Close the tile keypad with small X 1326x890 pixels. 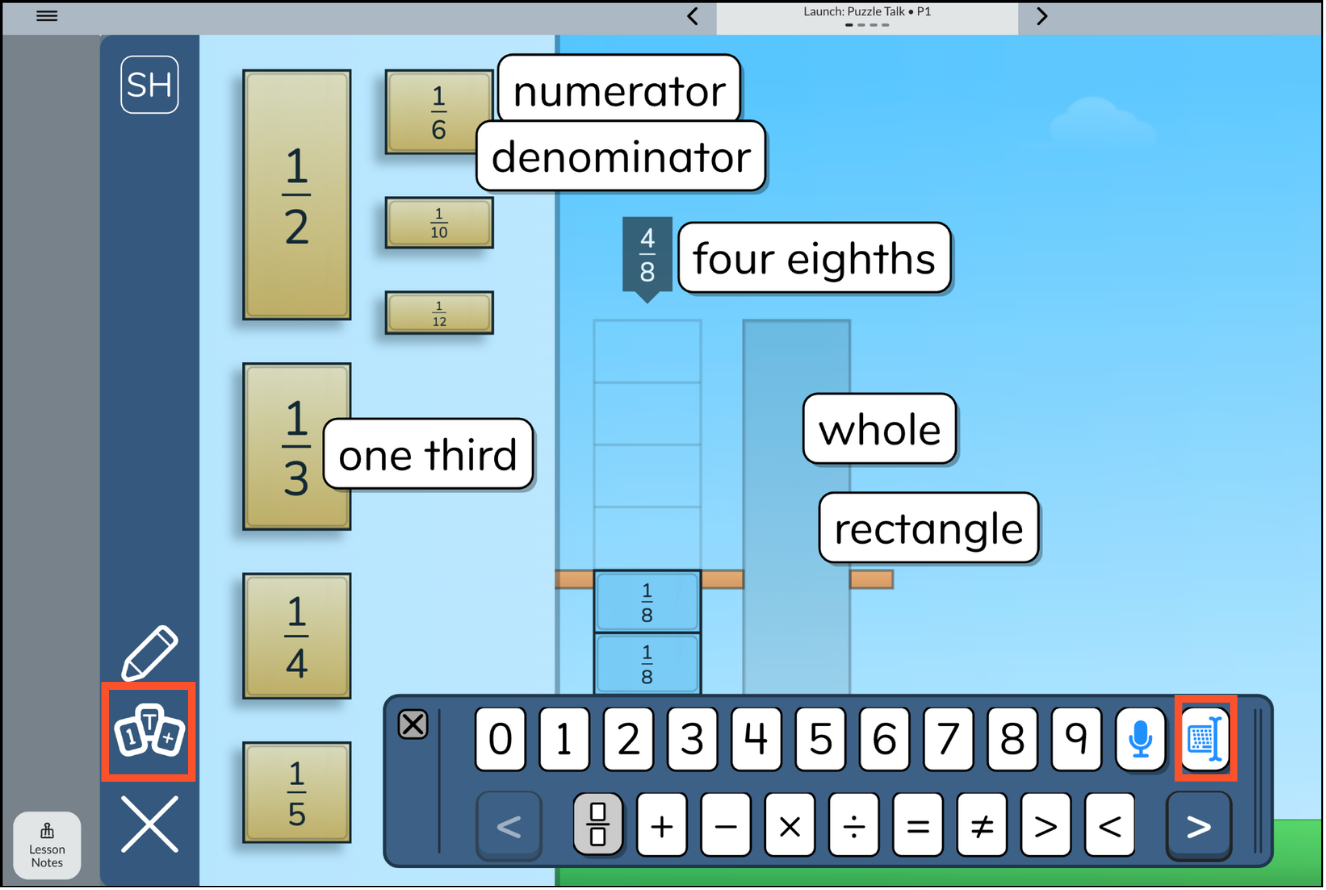[x=412, y=725]
